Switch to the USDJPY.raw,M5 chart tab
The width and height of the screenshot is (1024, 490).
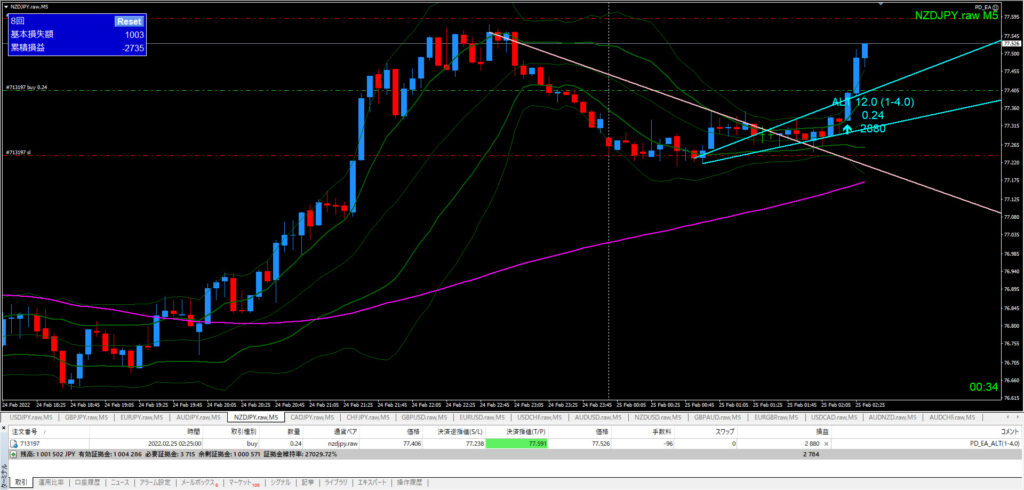[29, 417]
